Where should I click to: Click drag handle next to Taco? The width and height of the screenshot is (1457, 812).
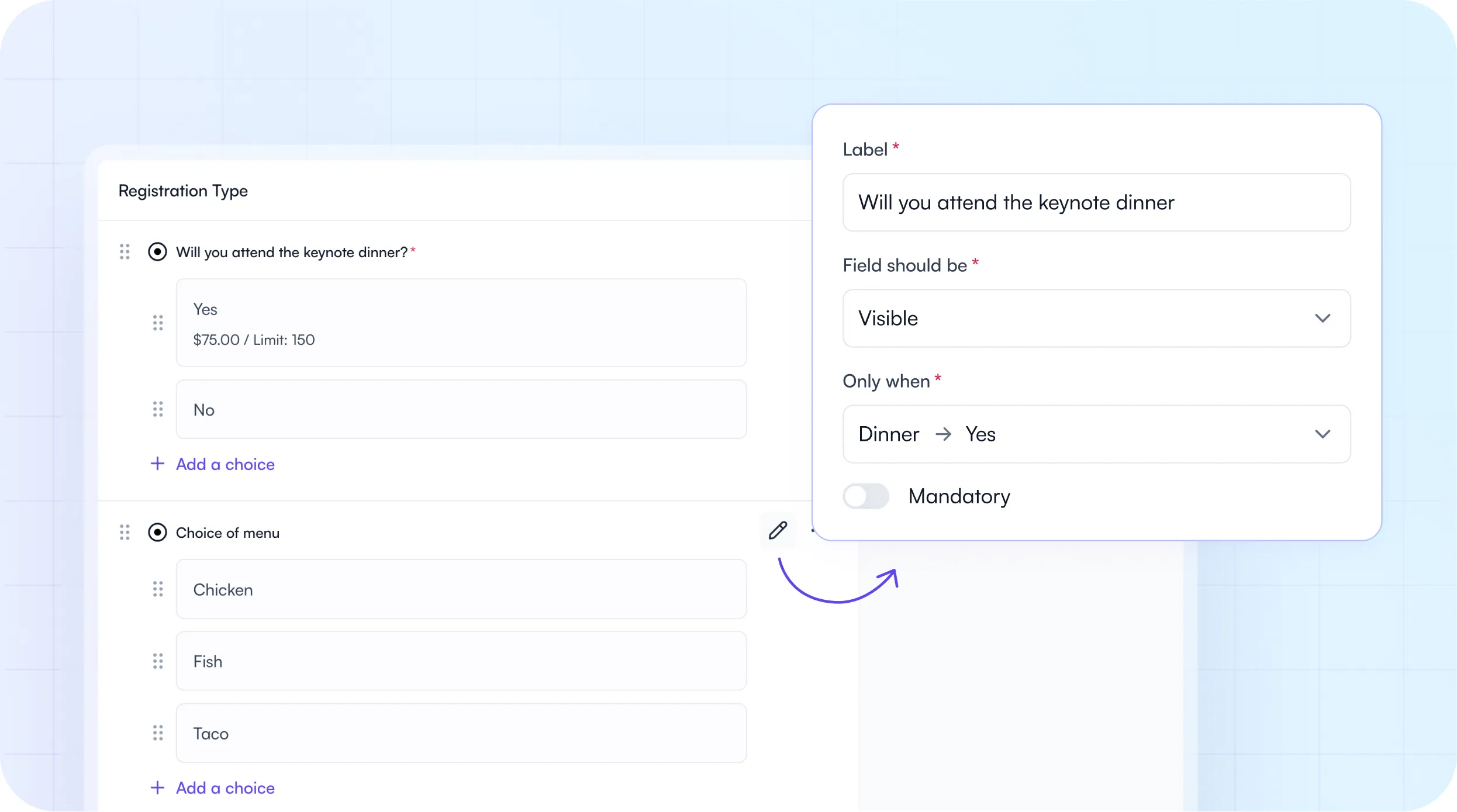click(x=158, y=733)
